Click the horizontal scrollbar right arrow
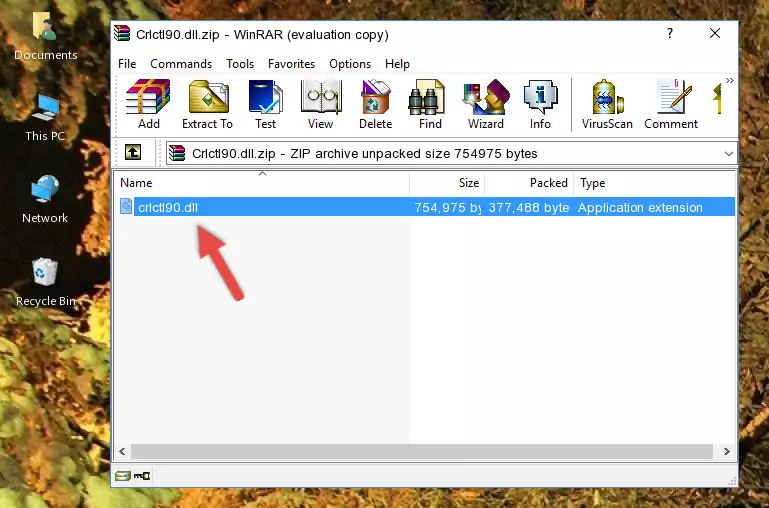The image size is (769, 508). (727, 452)
